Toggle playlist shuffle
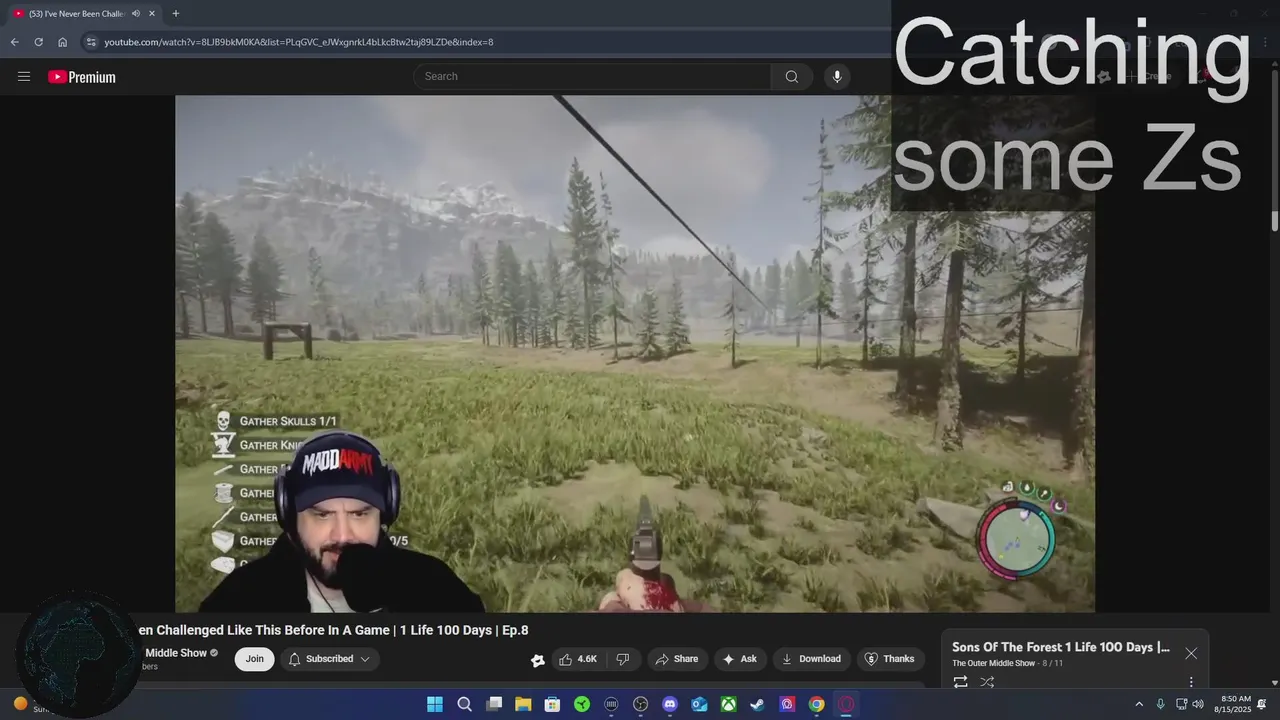Screen dimensions: 1280x720 click(987, 682)
